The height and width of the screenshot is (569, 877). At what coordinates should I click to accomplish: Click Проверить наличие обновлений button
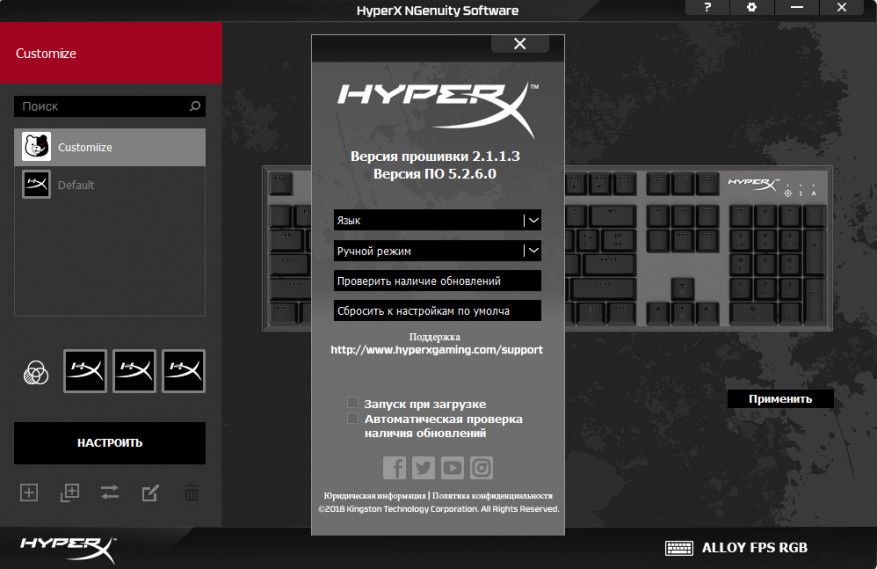click(437, 281)
